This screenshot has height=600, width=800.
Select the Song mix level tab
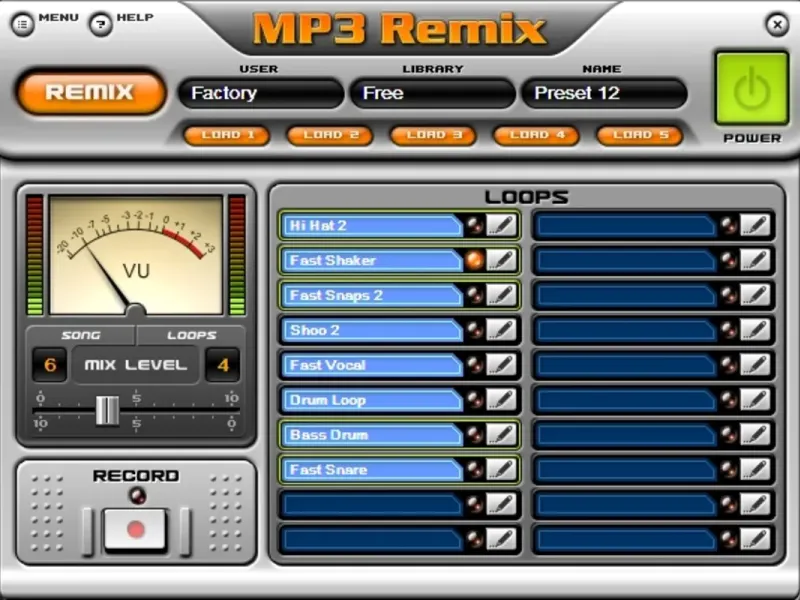click(81, 335)
